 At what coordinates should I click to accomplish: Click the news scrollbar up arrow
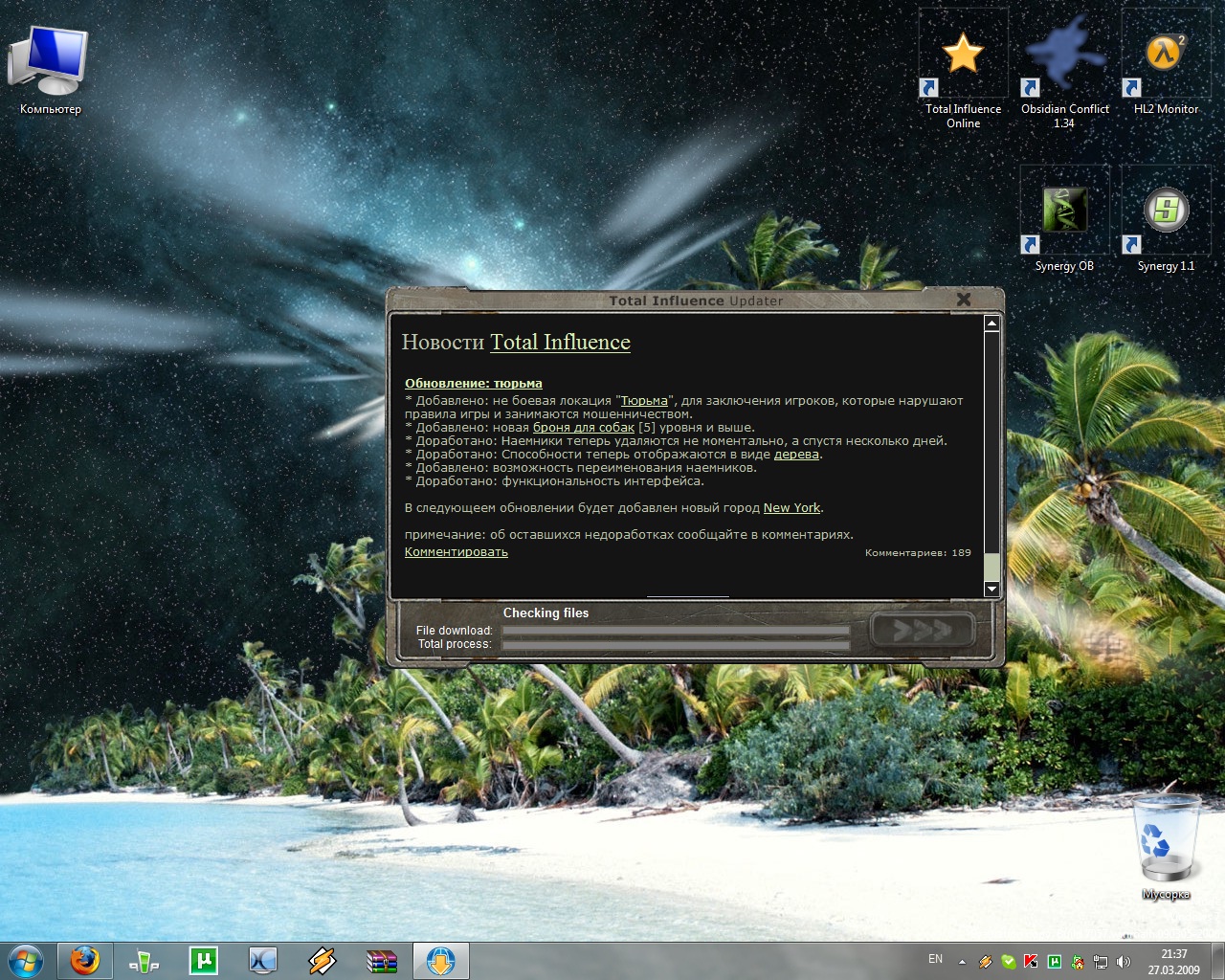pyautogui.click(x=991, y=323)
